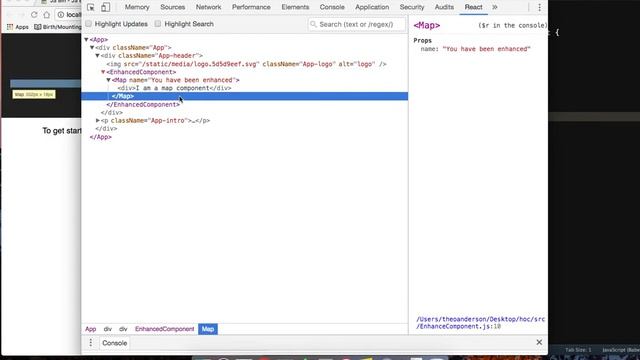This screenshot has height=360, width=640.
Task: Edit the name prop value in Props
Action: [487, 49]
